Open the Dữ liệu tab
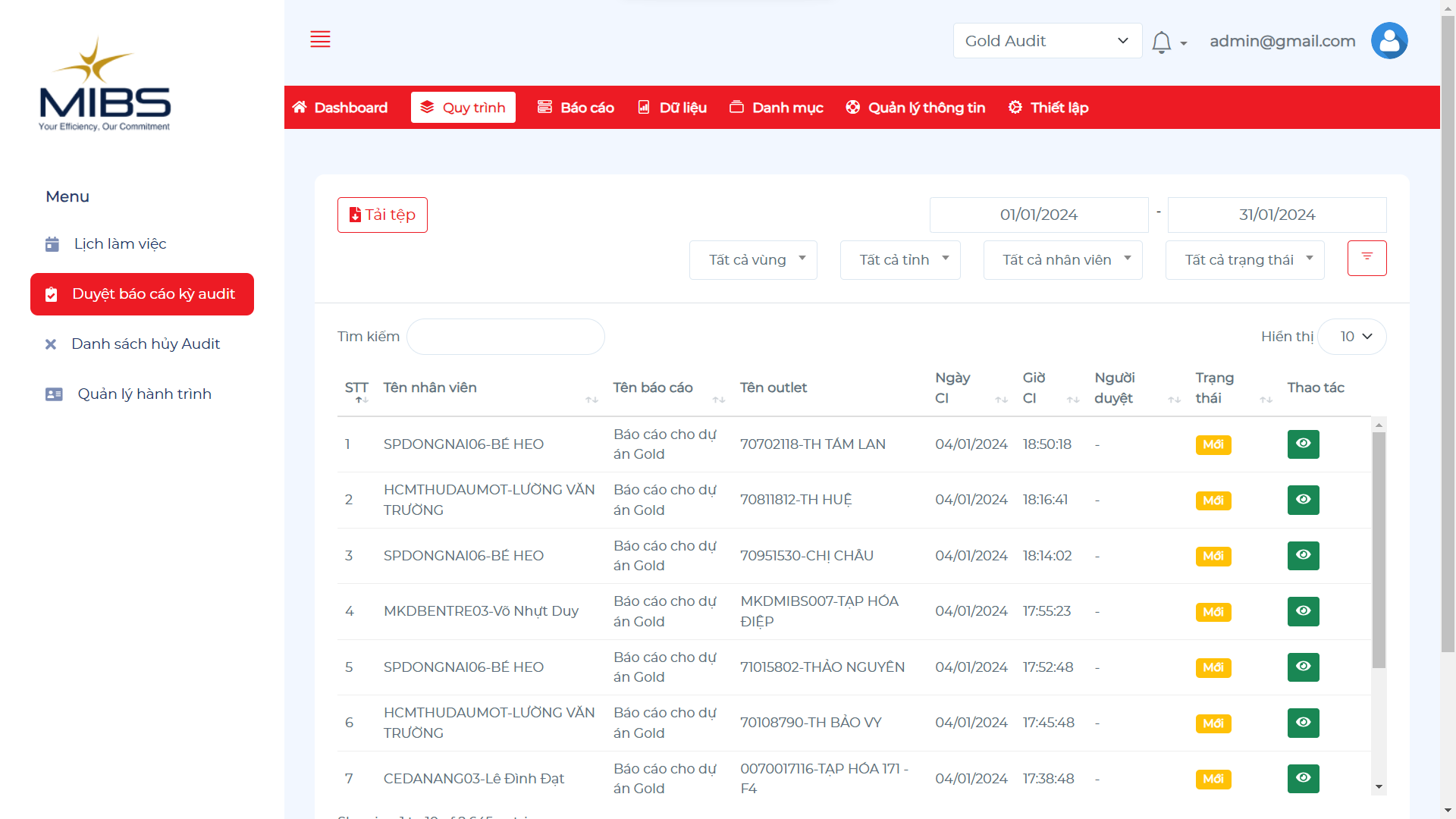 click(x=672, y=108)
